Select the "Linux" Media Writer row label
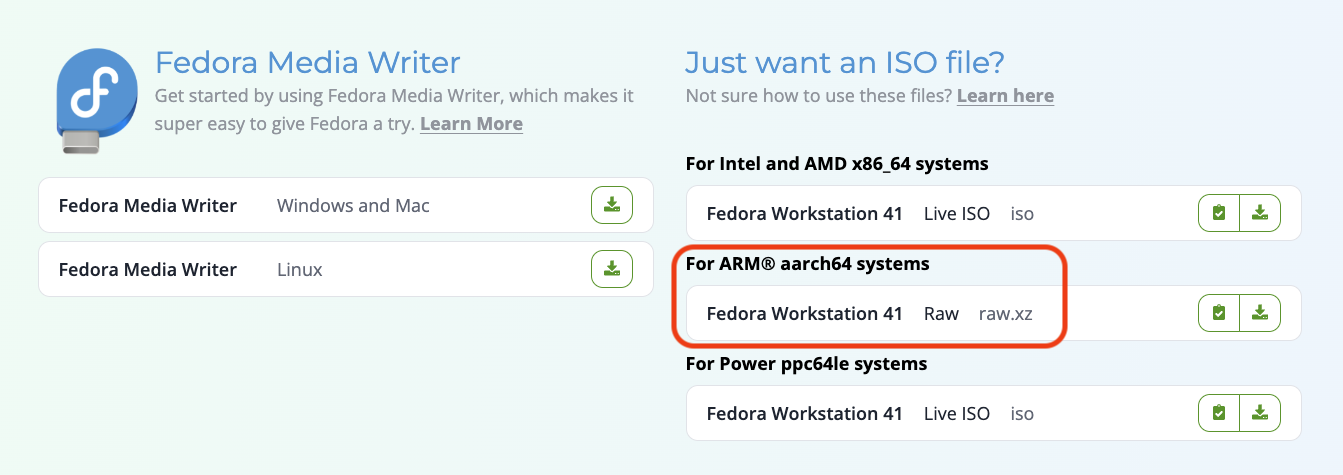The height and width of the screenshot is (475, 1343). point(299,269)
